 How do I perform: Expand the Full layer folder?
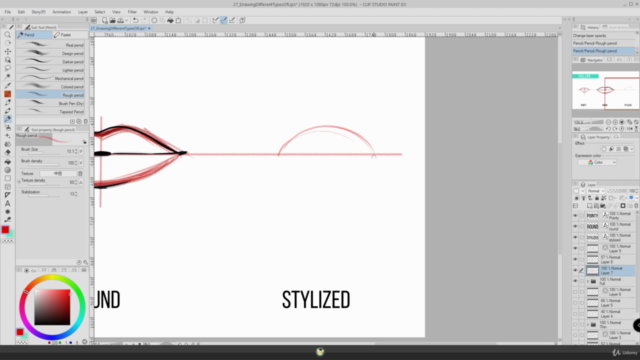(x=588, y=281)
